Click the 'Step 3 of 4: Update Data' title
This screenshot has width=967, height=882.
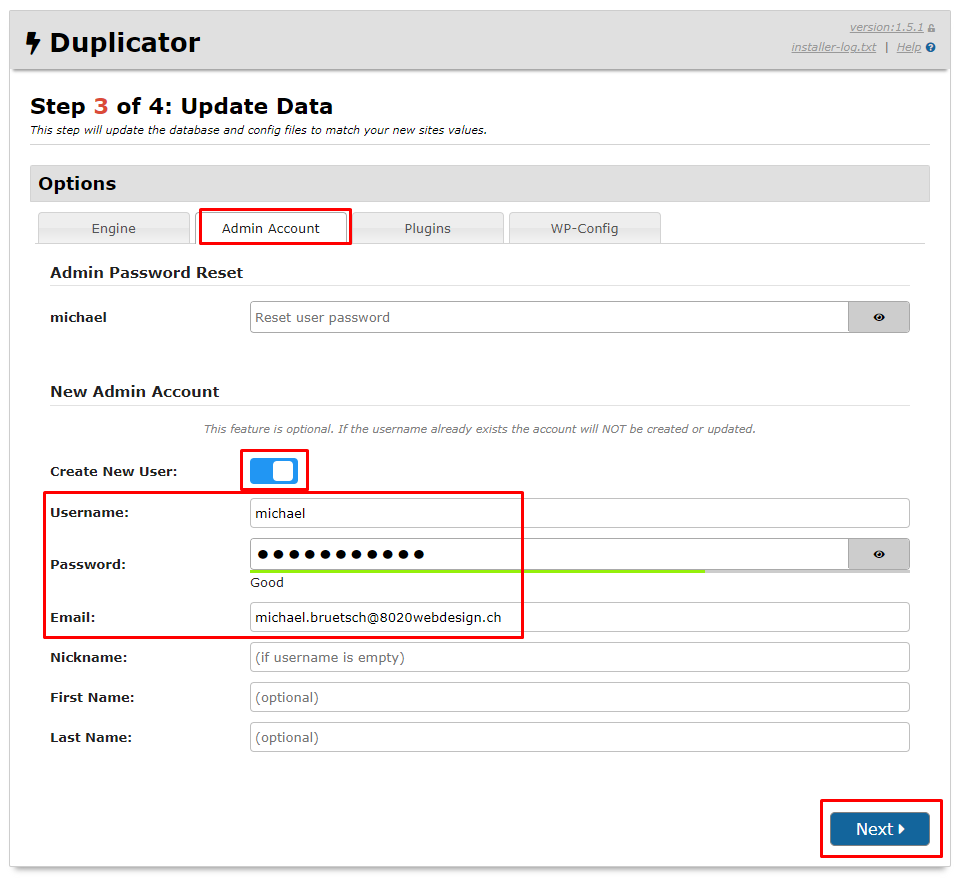click(x=181, y=106)
